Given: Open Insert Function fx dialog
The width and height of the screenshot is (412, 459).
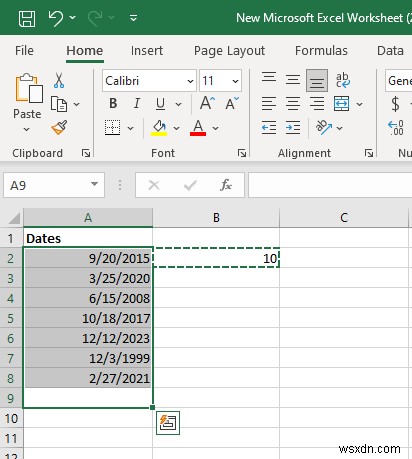Looking at the screenshot, I should pos(226,185).
